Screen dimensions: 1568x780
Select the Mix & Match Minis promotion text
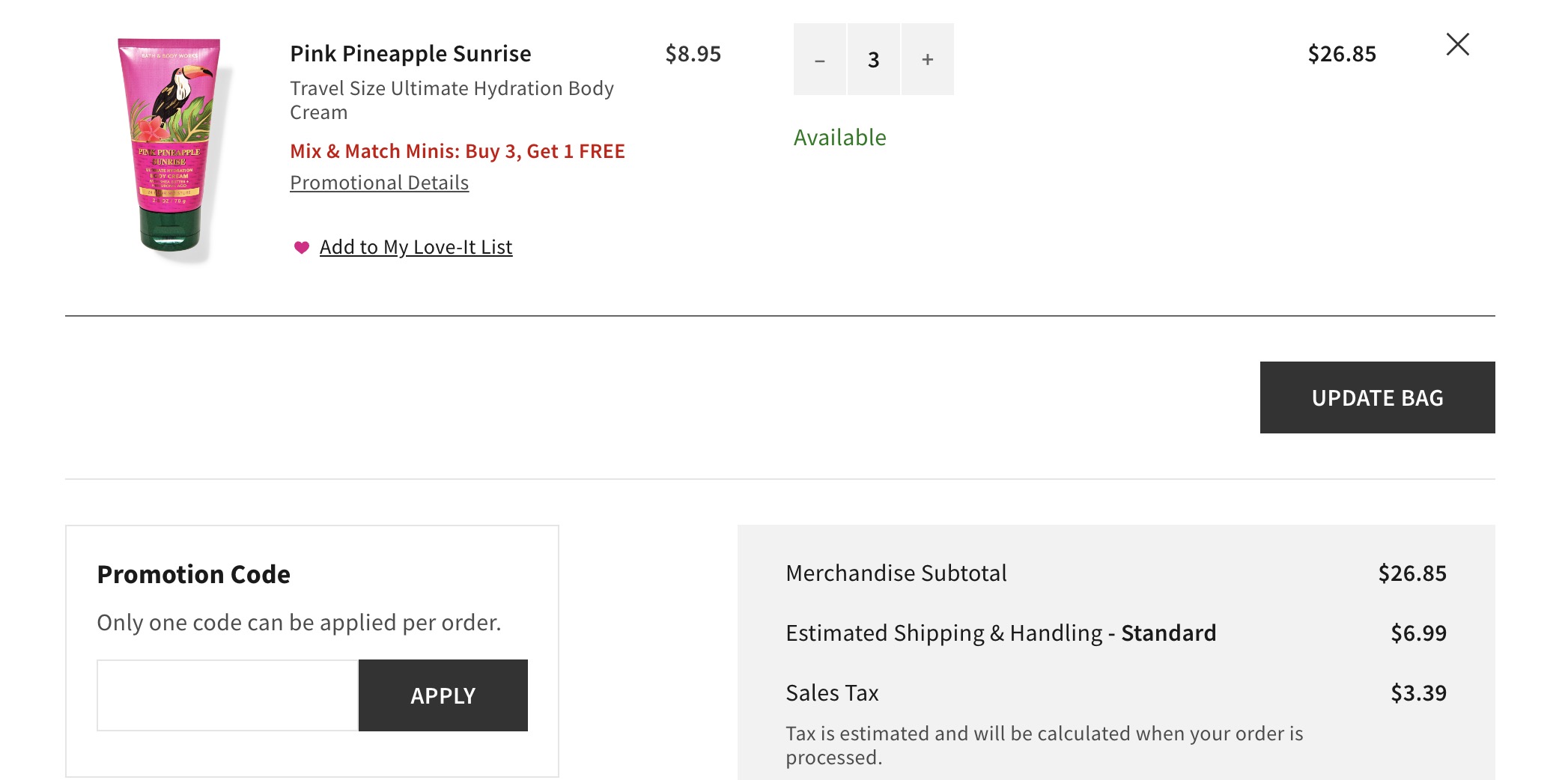(x=458, y=150)
